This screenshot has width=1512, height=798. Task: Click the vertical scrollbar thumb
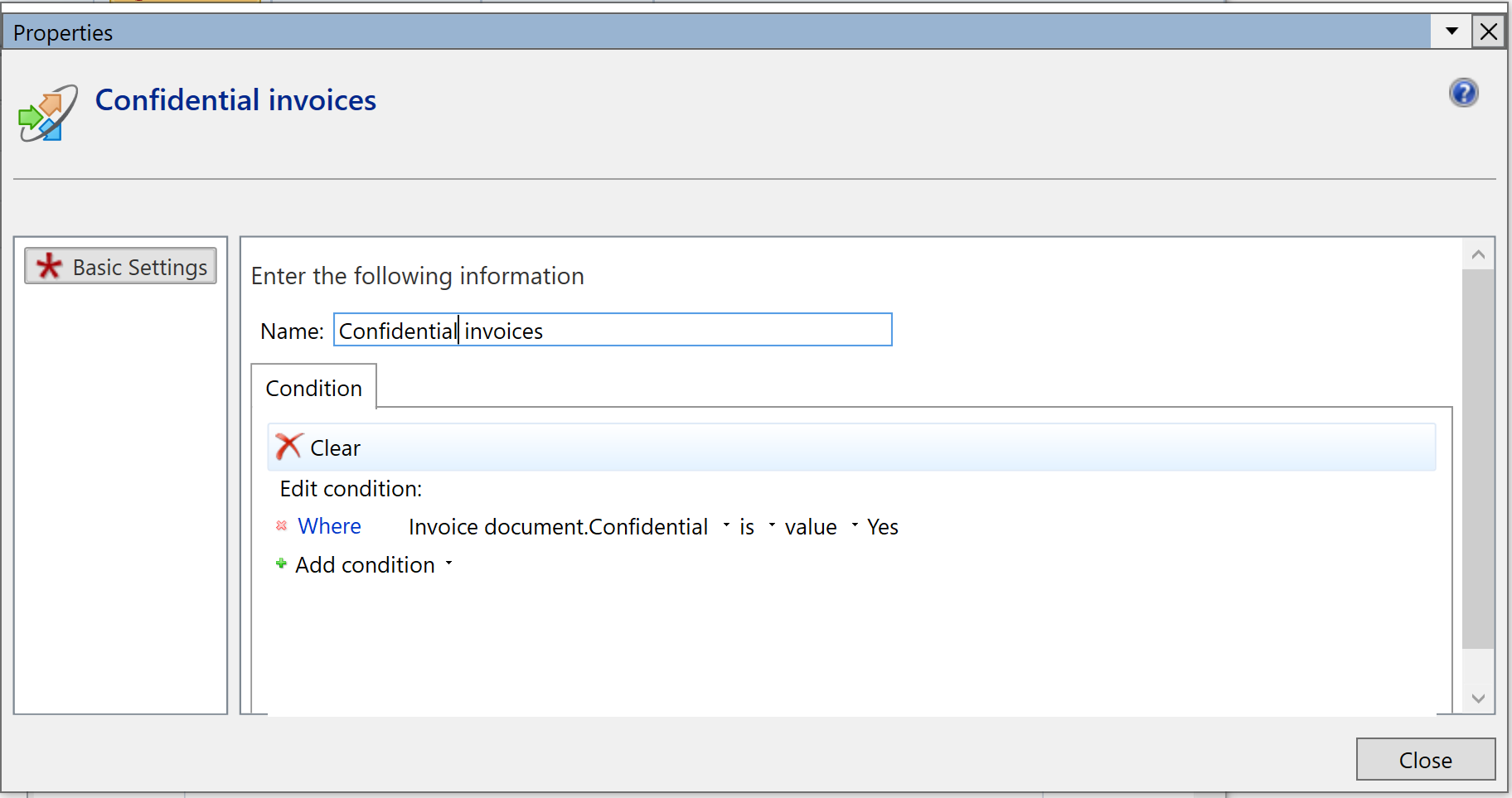point(1478,458)
